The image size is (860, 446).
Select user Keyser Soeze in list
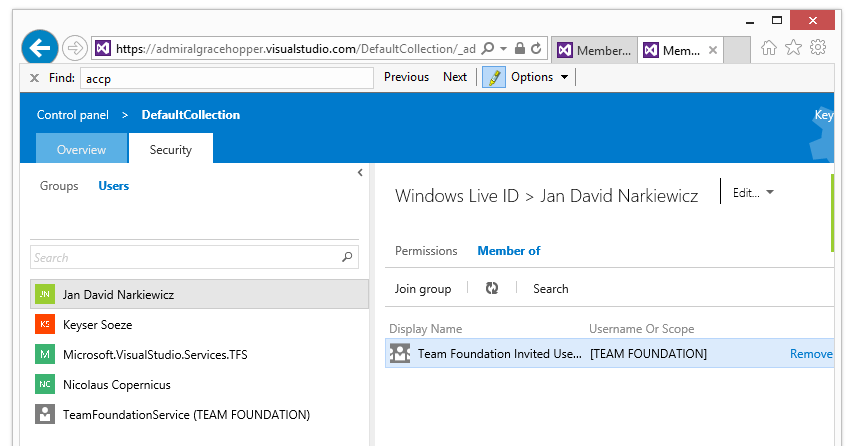click(199, 325)
